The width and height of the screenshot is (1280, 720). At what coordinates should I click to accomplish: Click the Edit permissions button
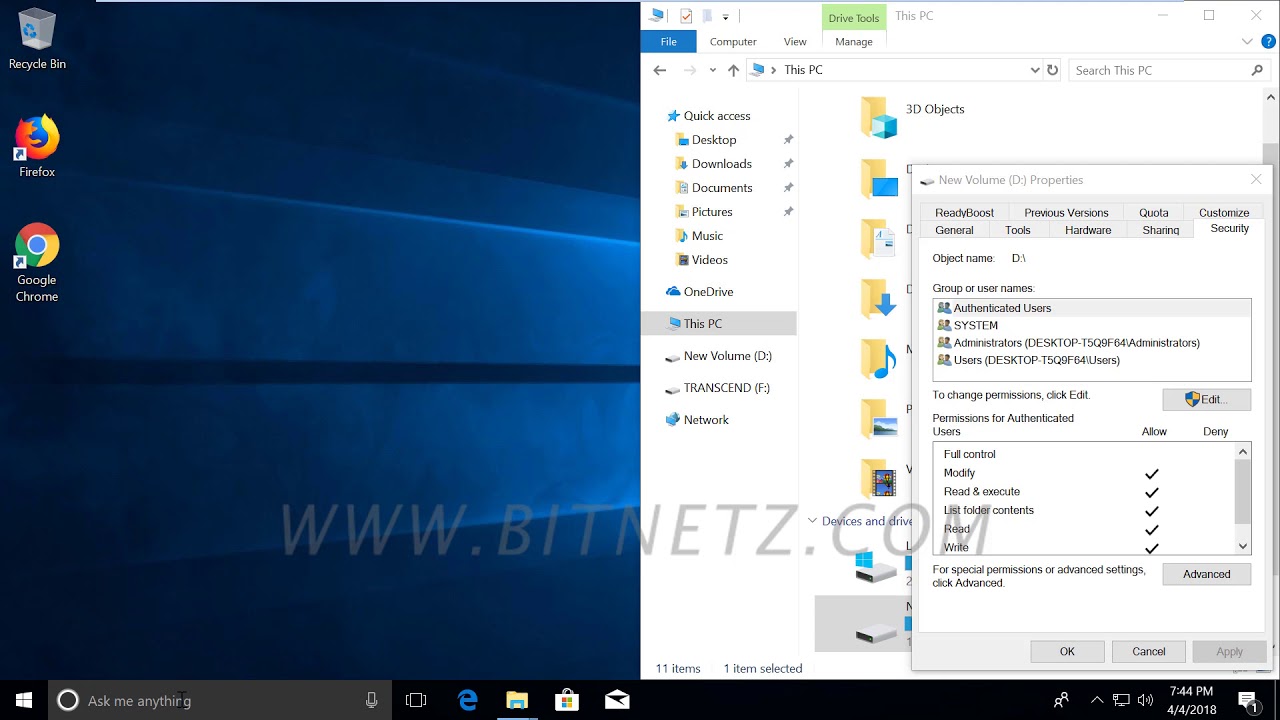(1206, 399)
